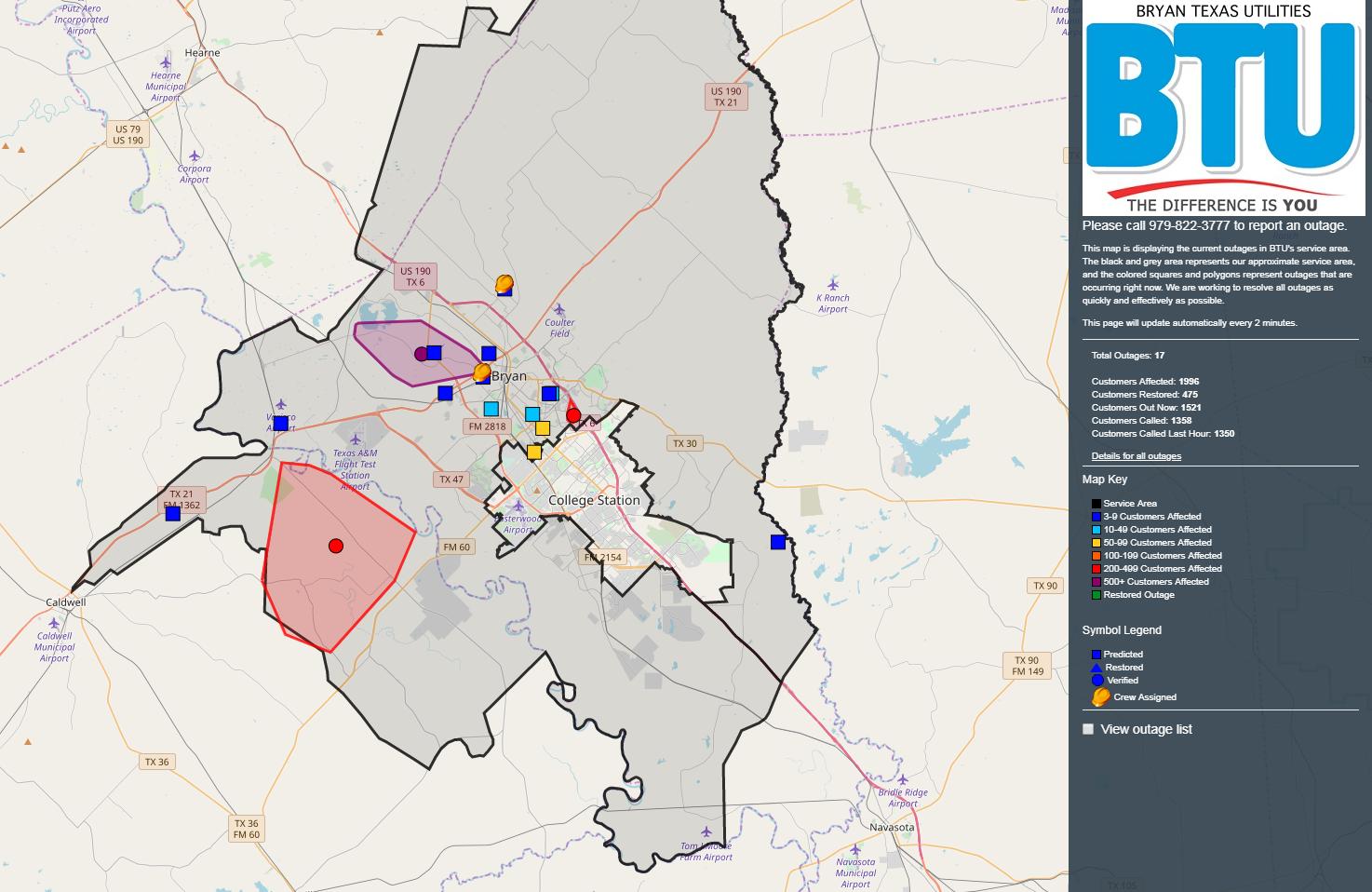Click the purple 500+ Customers Affected swatch
1372x892 pixels.
click(x=1096, y=582)
